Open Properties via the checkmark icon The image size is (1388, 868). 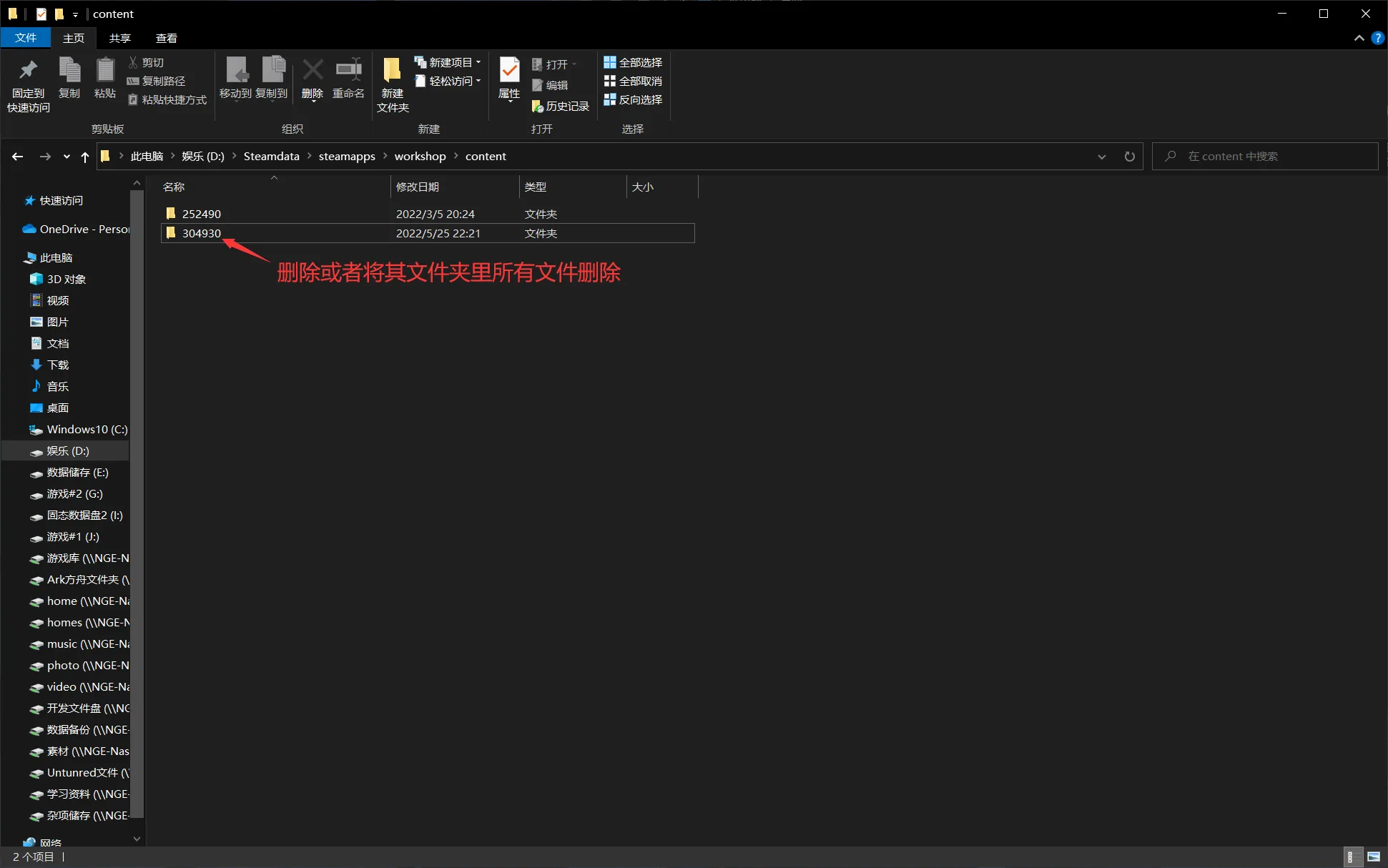[509, 70]
